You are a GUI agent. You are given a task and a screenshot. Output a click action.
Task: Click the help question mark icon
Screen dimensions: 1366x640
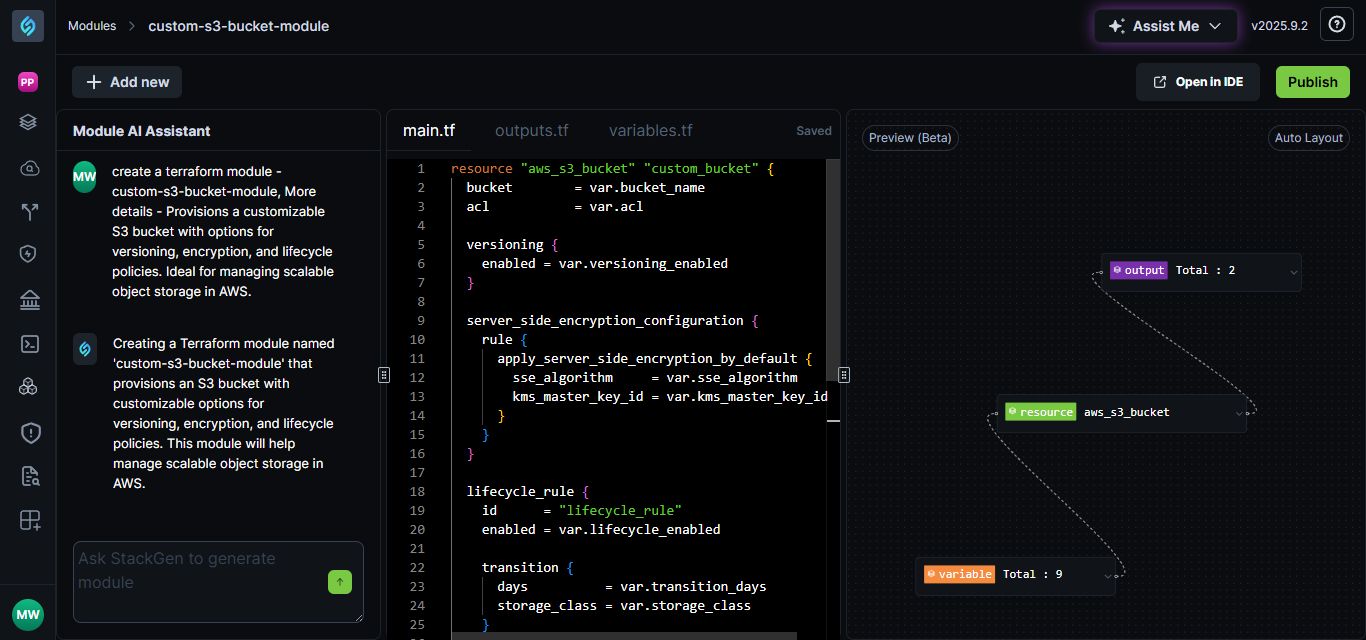1337,25
